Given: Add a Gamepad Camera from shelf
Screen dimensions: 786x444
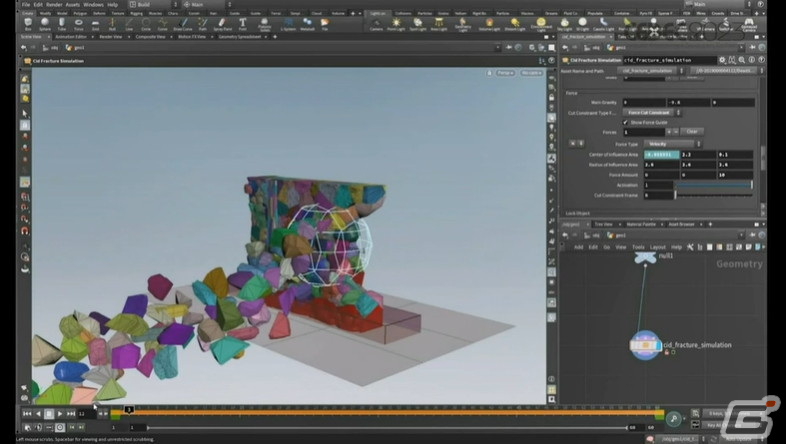Looking at the screenshot, I should [x=748, y=24].
